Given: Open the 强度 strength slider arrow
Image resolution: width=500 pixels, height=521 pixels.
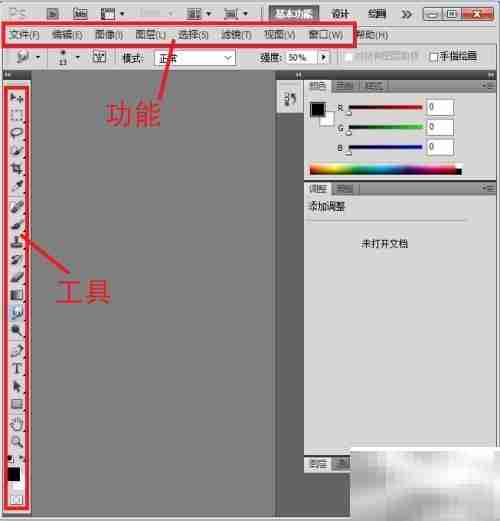Looking at the screenshot, I should tap(323, 57).
